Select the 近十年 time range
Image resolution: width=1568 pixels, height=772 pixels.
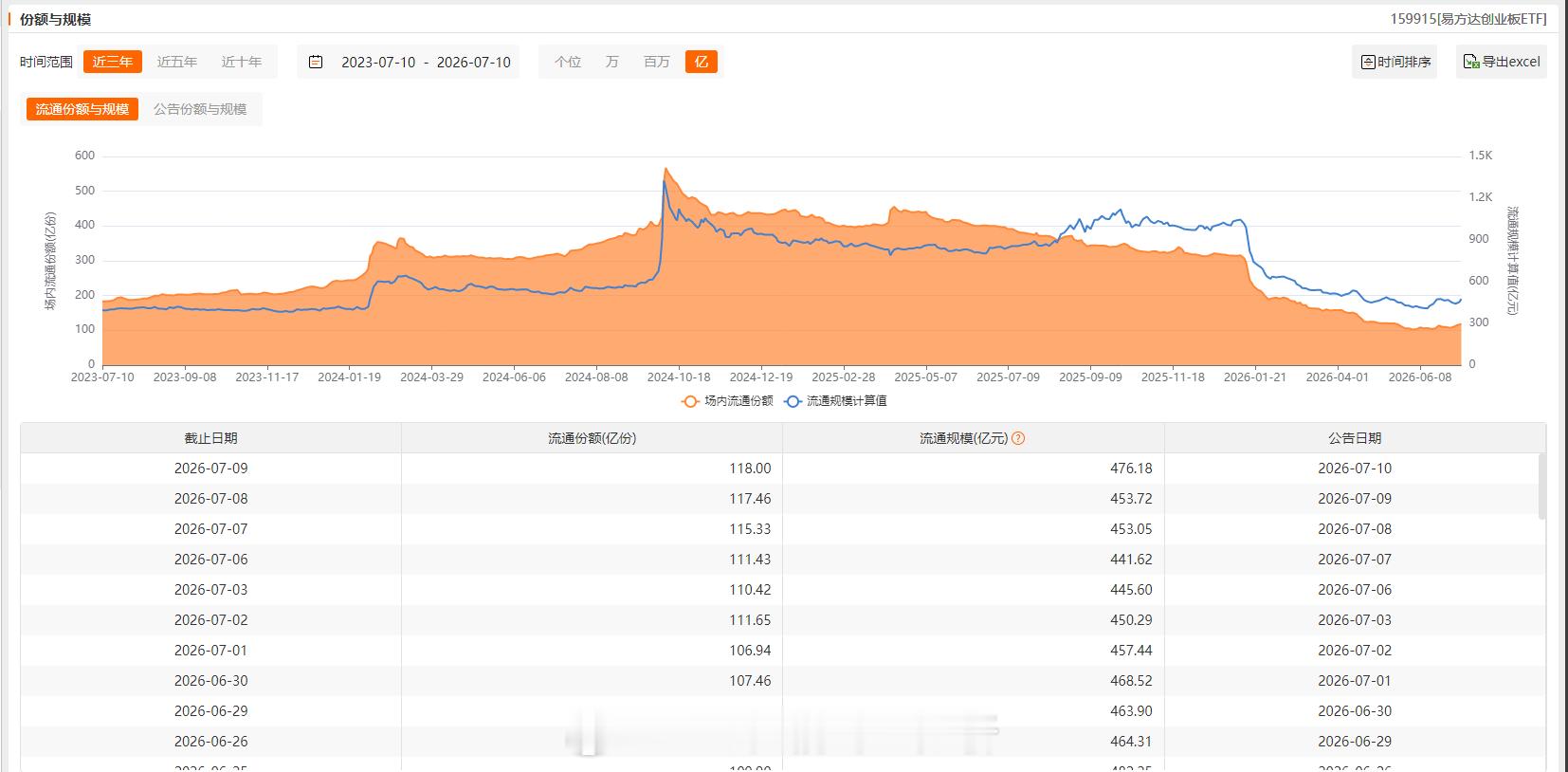[x=242, y=62]
